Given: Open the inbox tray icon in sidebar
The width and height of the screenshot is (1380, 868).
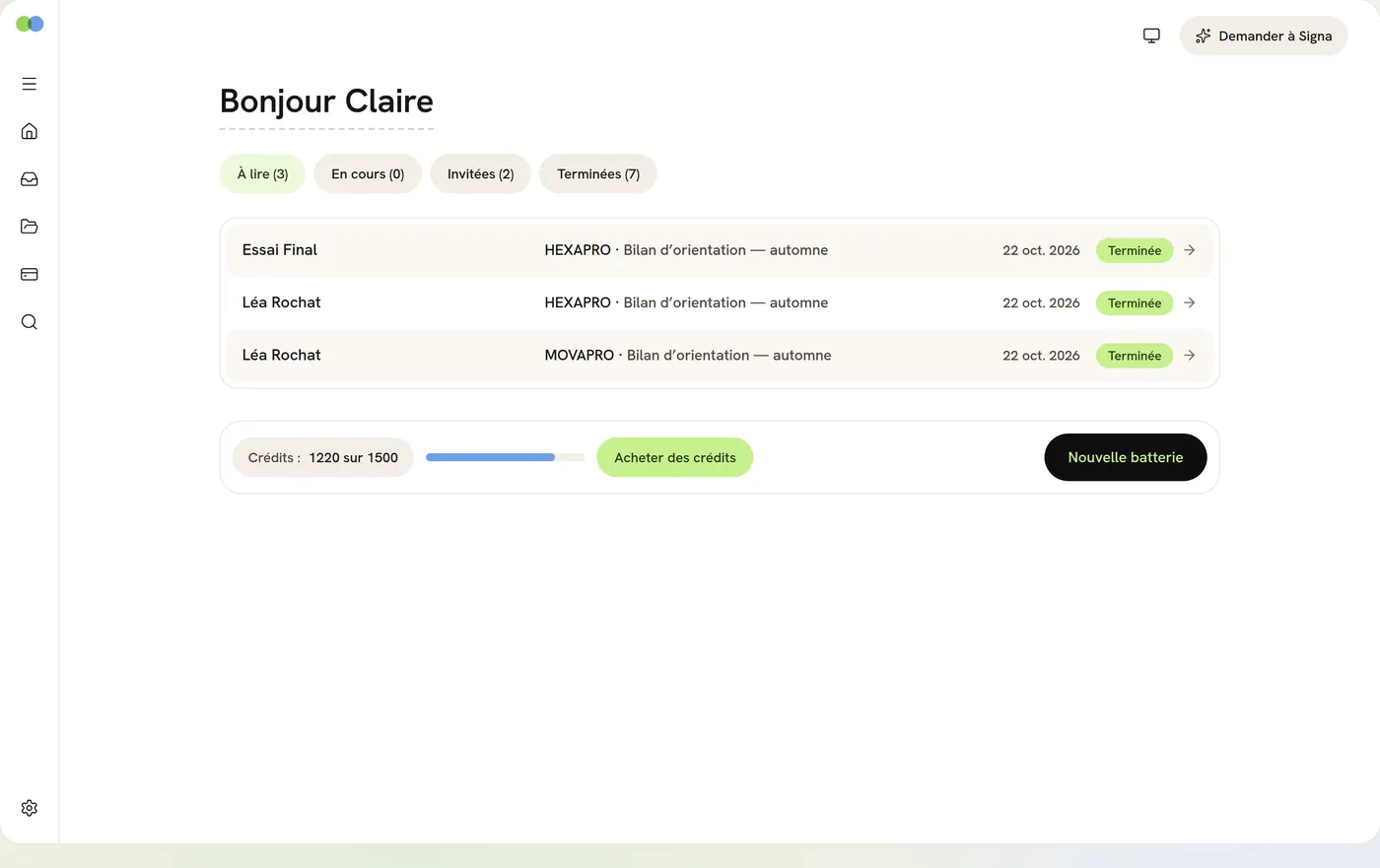Looking at the screenshot, I should (x=30, y=179).
